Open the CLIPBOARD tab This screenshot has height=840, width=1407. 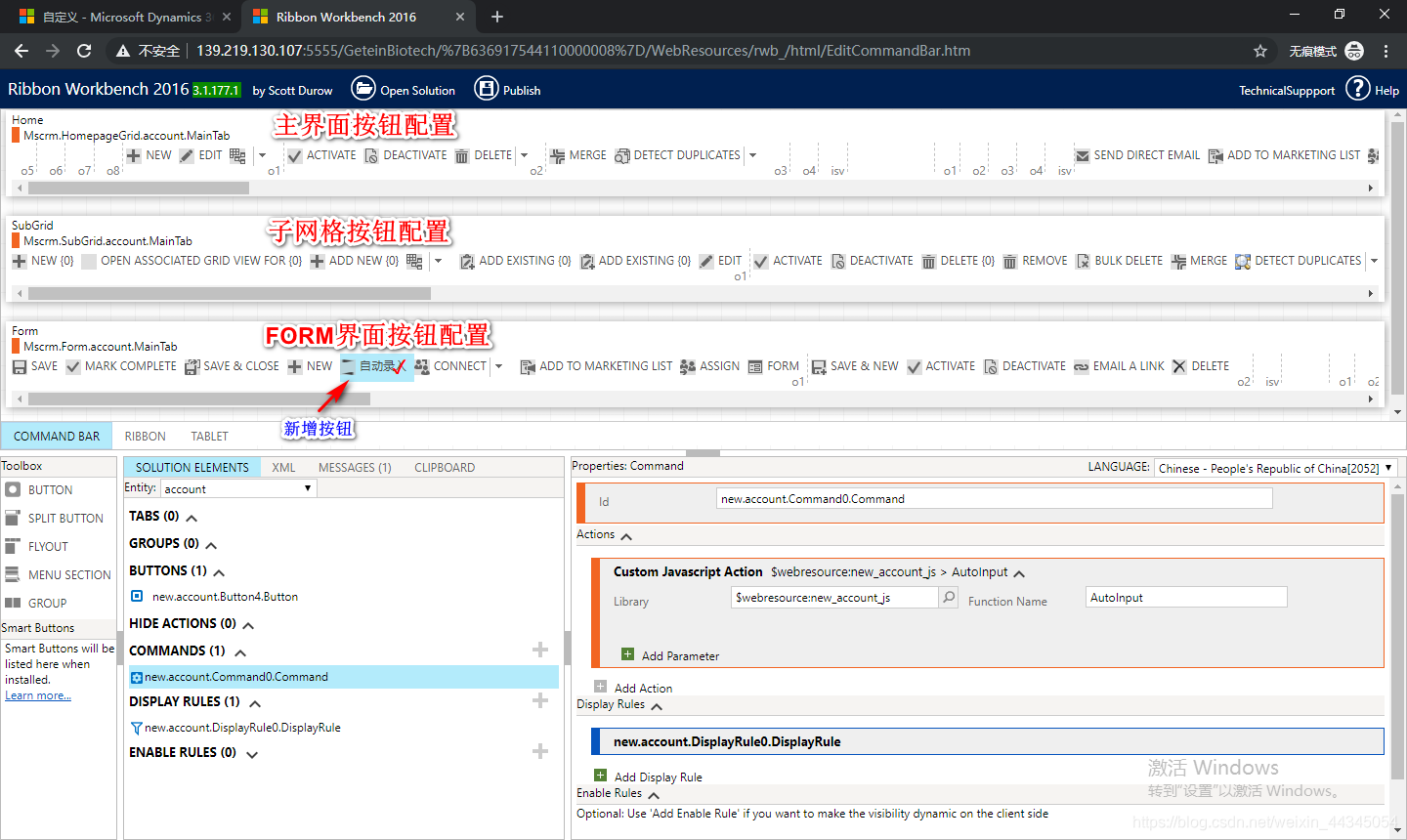point(445,468)
